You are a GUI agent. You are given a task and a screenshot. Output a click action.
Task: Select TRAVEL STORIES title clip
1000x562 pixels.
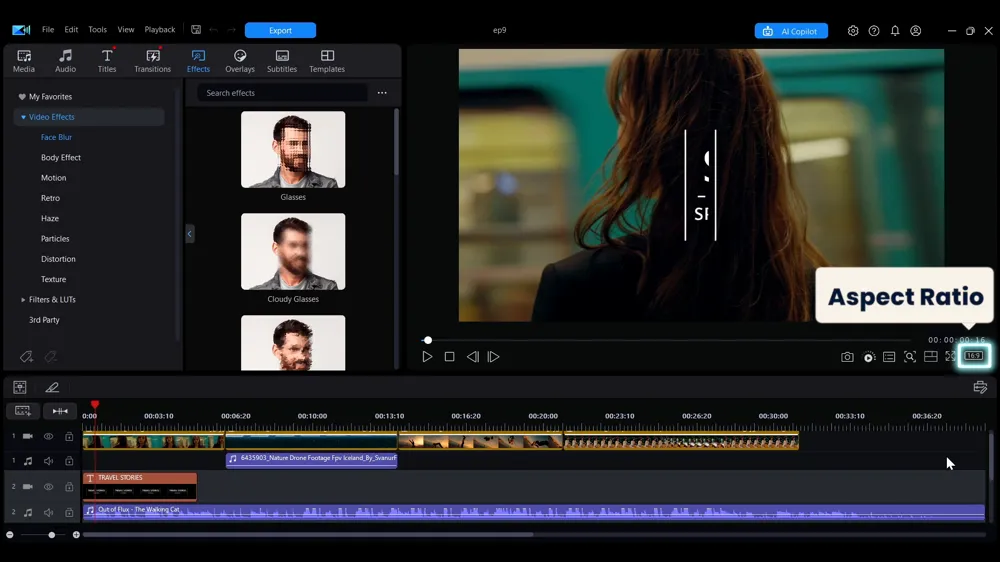pyautogui.click(x=140, y=486)
